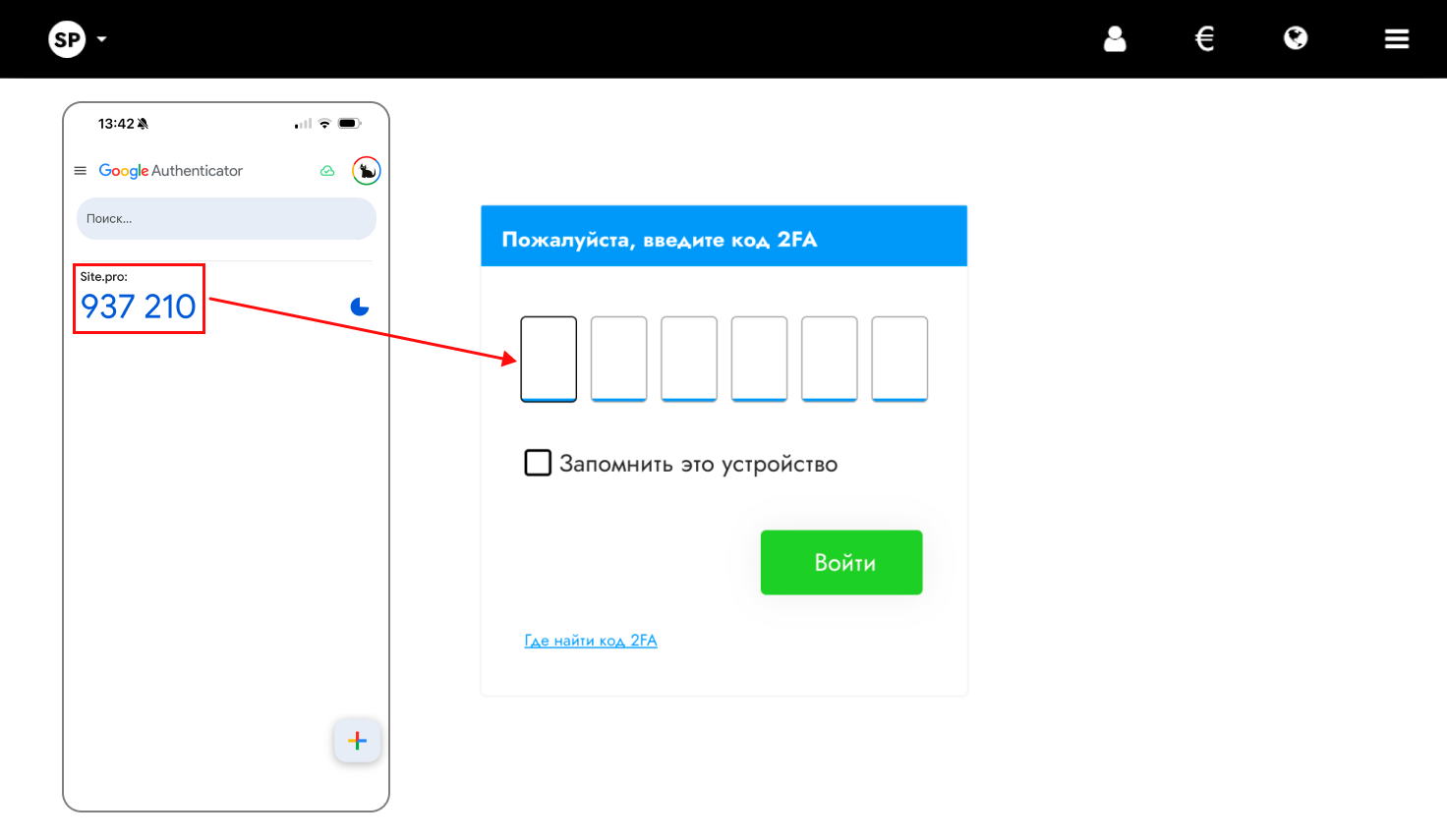Click the green cloud sync icon
This screenshot has width=1447, height=840.
327,171
